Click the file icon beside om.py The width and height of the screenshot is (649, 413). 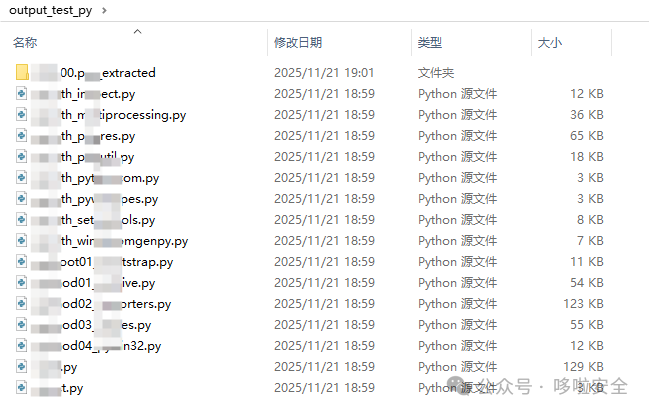point(22,178)
